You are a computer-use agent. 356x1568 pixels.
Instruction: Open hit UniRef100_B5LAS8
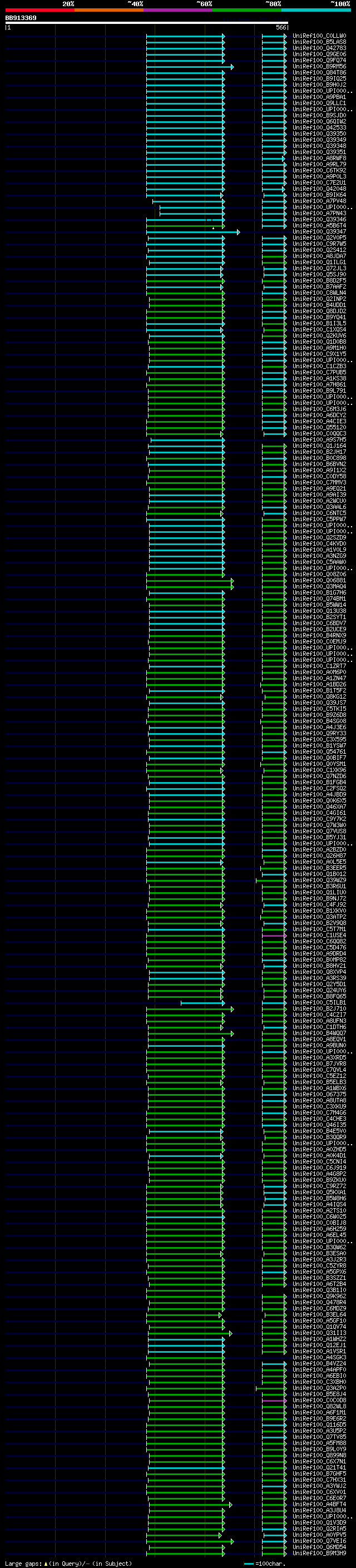pyautogui.click(x=319, y=42)
